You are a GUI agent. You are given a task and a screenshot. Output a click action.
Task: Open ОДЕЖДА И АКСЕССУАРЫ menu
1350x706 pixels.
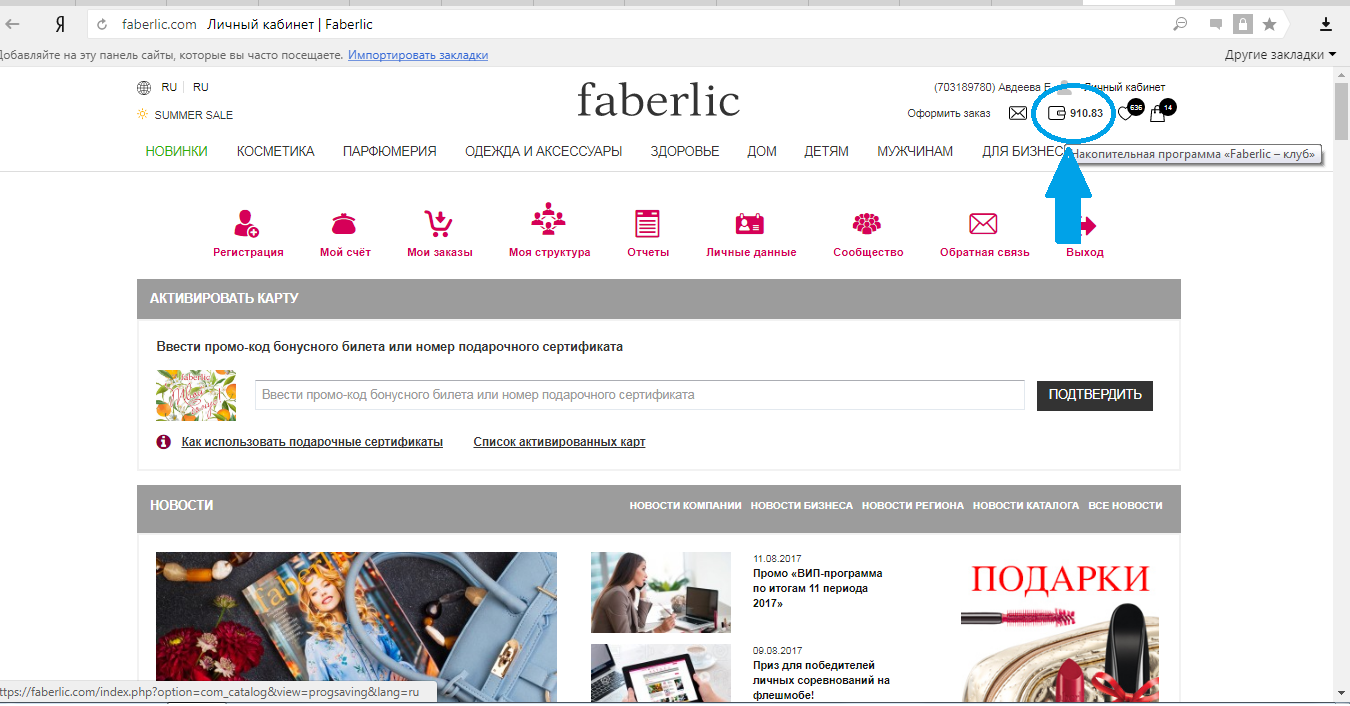point(543,151)
